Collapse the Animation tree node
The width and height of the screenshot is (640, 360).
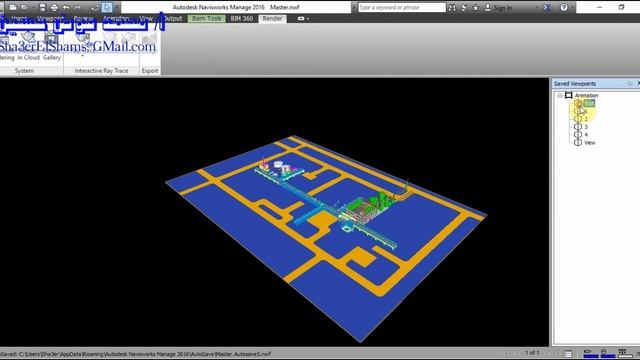(560, 95)
